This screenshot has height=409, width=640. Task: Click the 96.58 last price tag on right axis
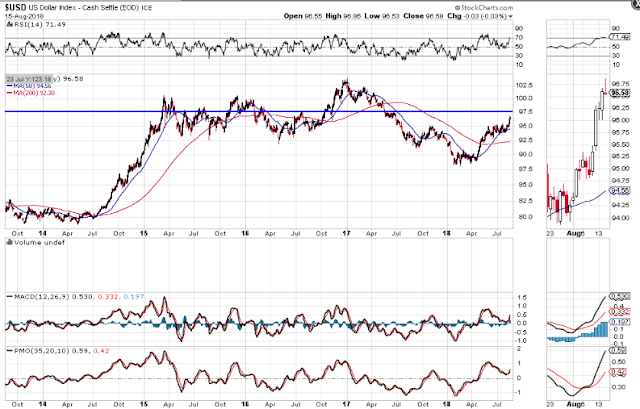point(620,93)
